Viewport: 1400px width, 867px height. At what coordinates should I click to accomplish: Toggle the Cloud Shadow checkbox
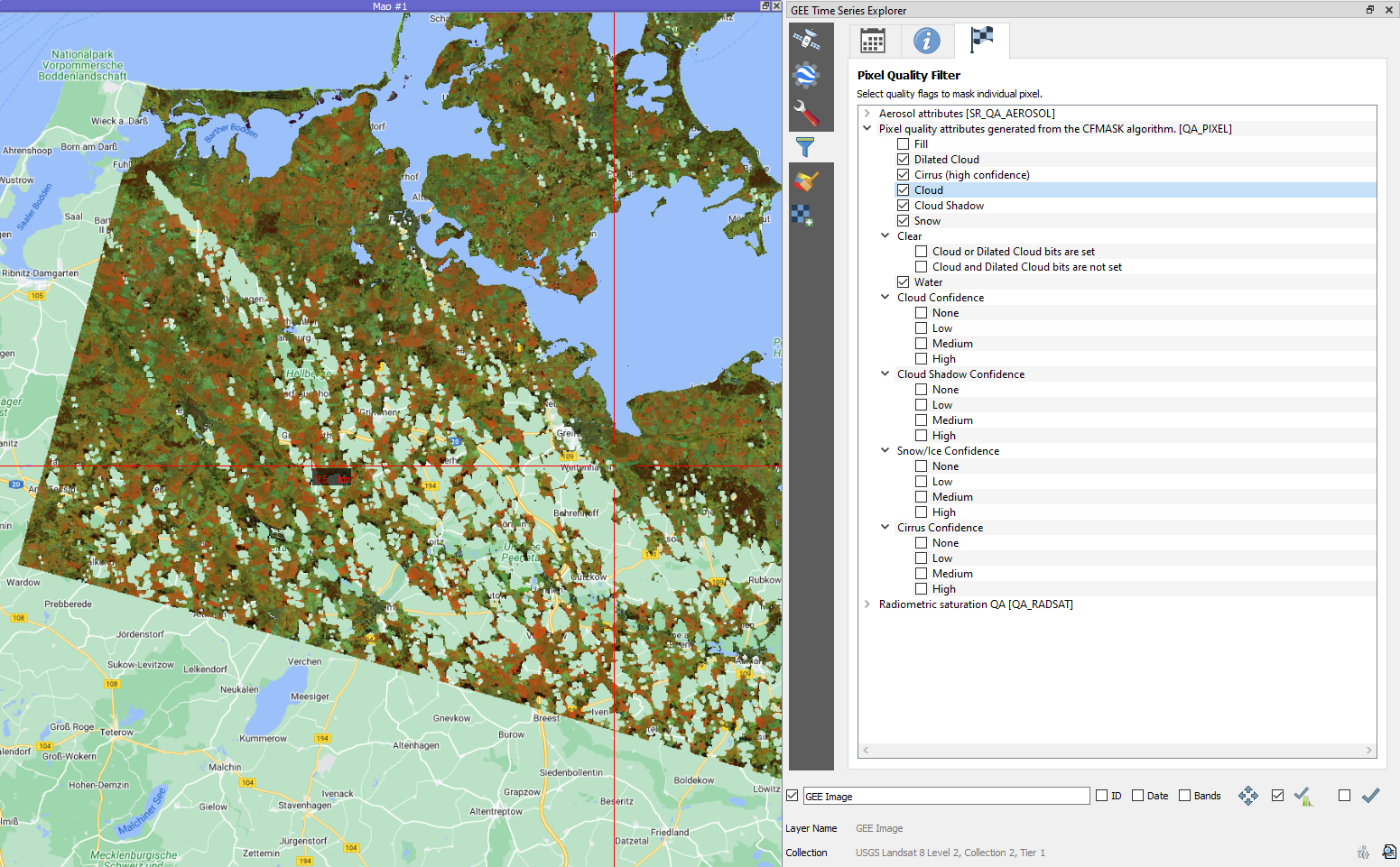(903, 206)
